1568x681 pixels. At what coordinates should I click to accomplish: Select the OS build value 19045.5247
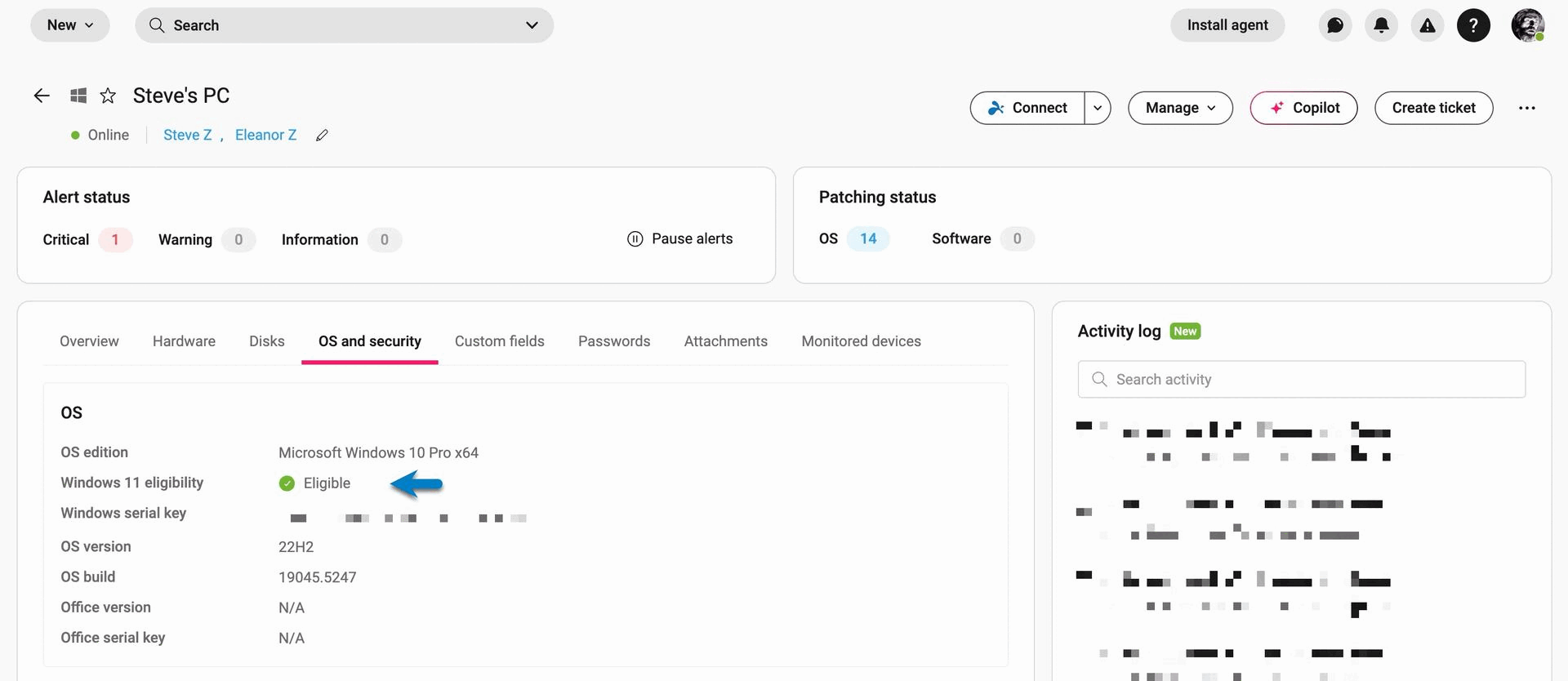point(317,577)
